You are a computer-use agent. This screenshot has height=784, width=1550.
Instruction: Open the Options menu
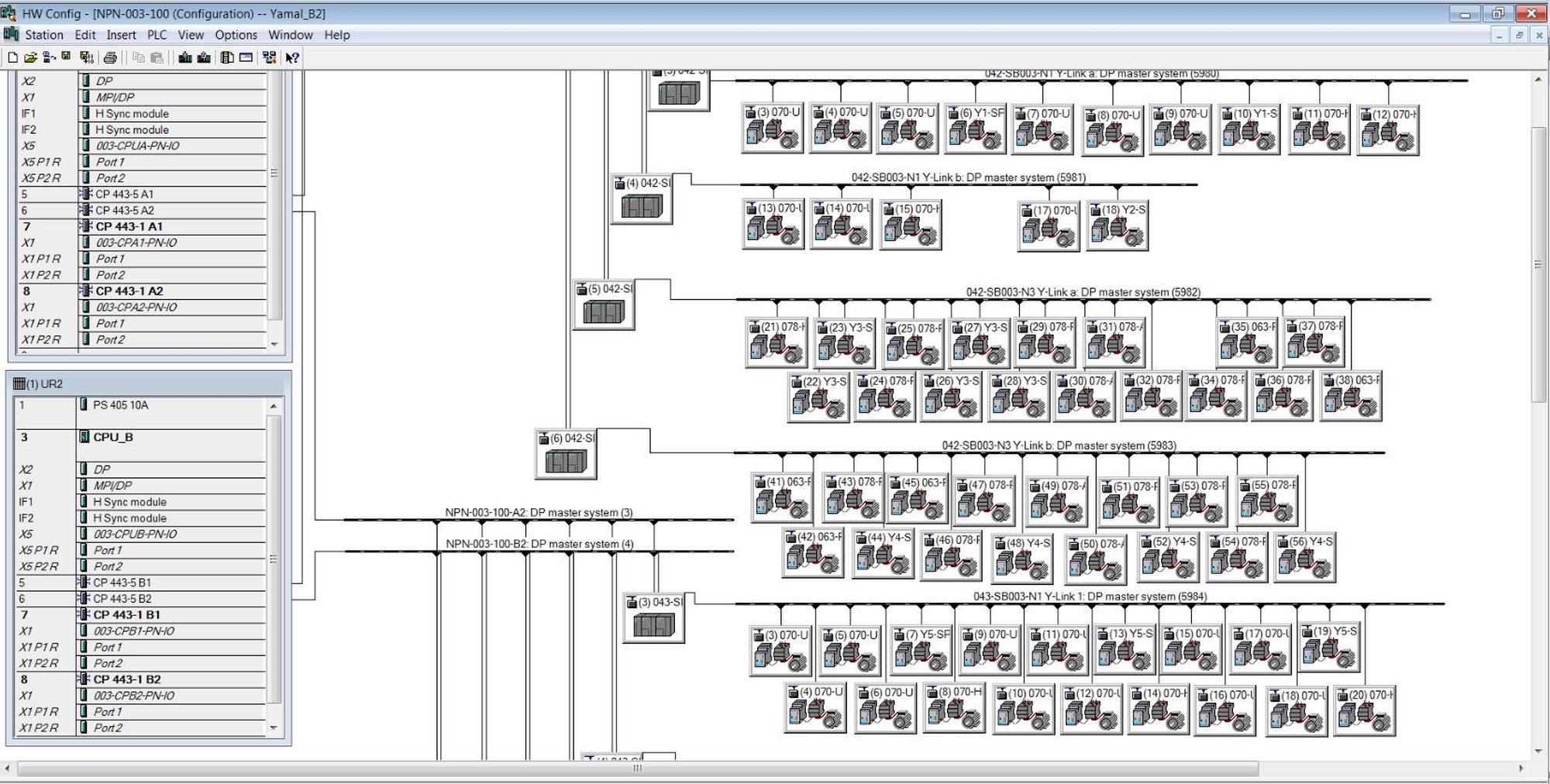pos(236,35)
